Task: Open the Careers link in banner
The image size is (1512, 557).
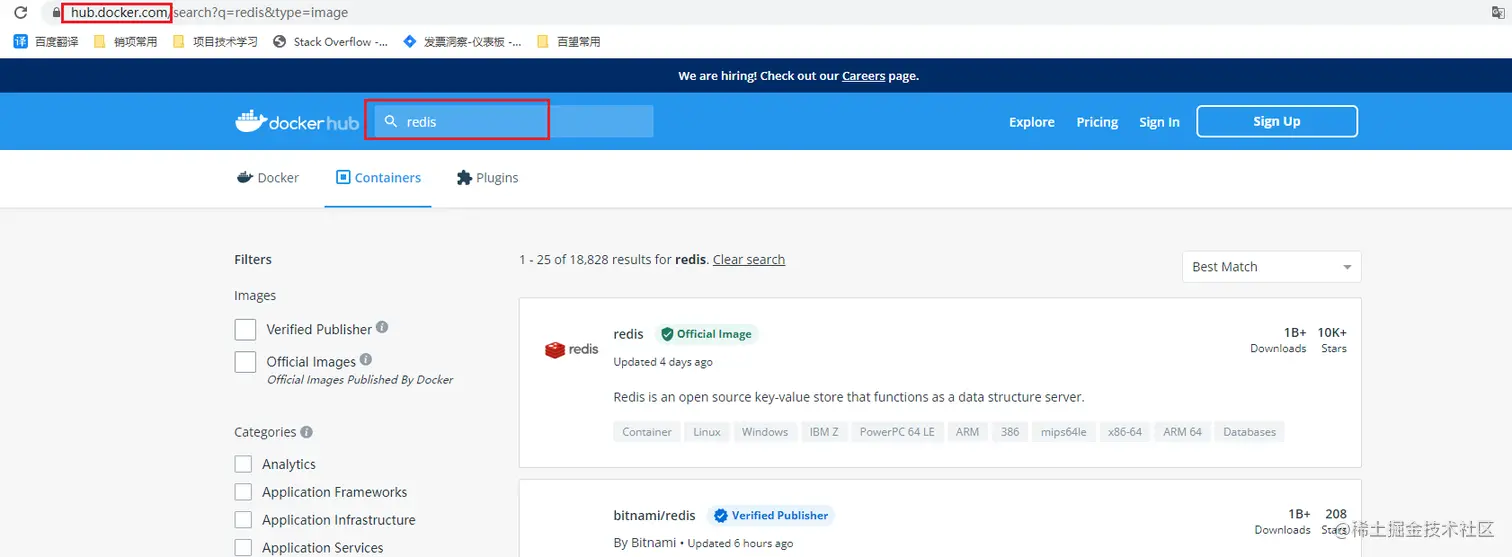Action: 863,76
